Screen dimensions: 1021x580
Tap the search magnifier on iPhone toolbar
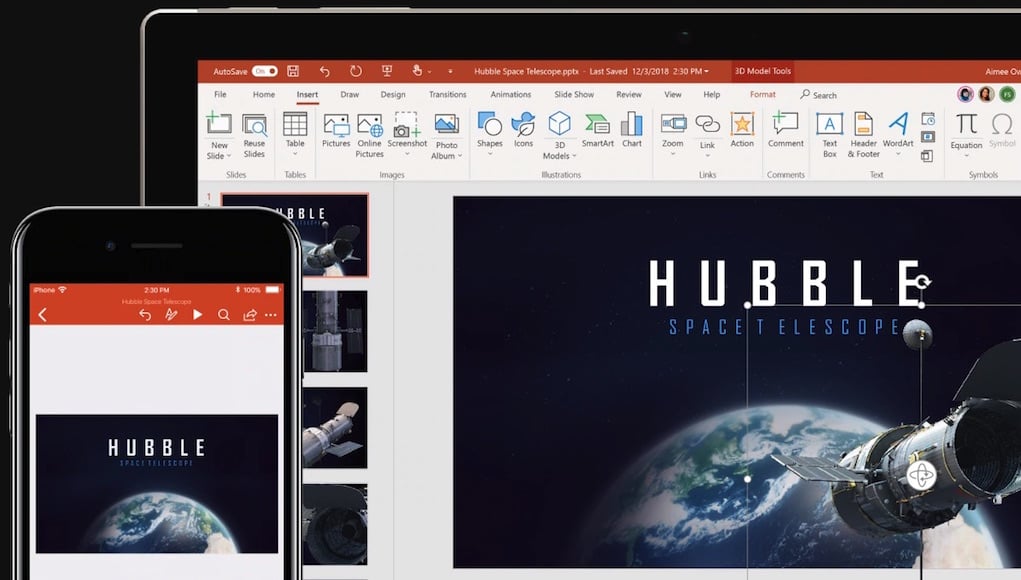coord(223,315)
